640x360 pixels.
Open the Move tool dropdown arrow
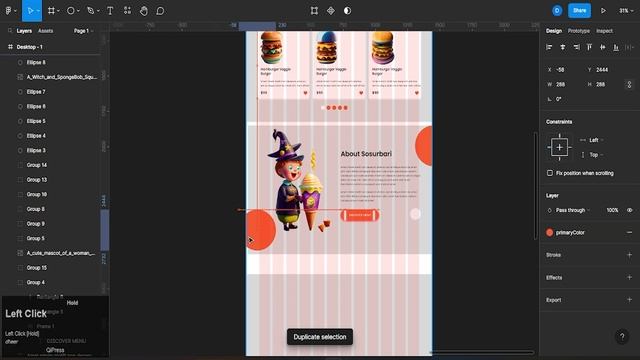click(x=38, y=11)
